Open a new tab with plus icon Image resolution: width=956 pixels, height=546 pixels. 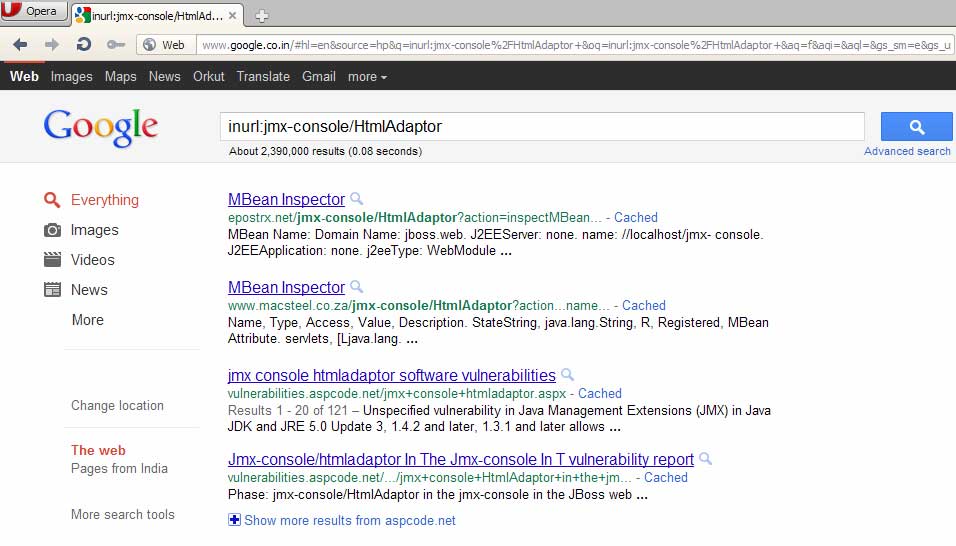pos(262,15)
